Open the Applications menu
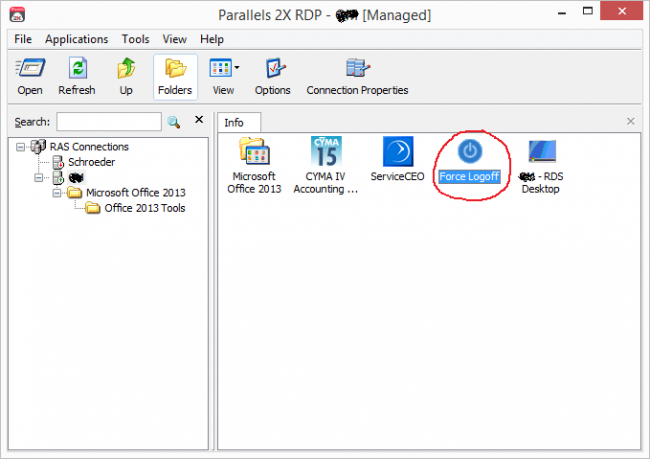Image resolution: width=650 pixels, height=459 pixels. (76, 39)
